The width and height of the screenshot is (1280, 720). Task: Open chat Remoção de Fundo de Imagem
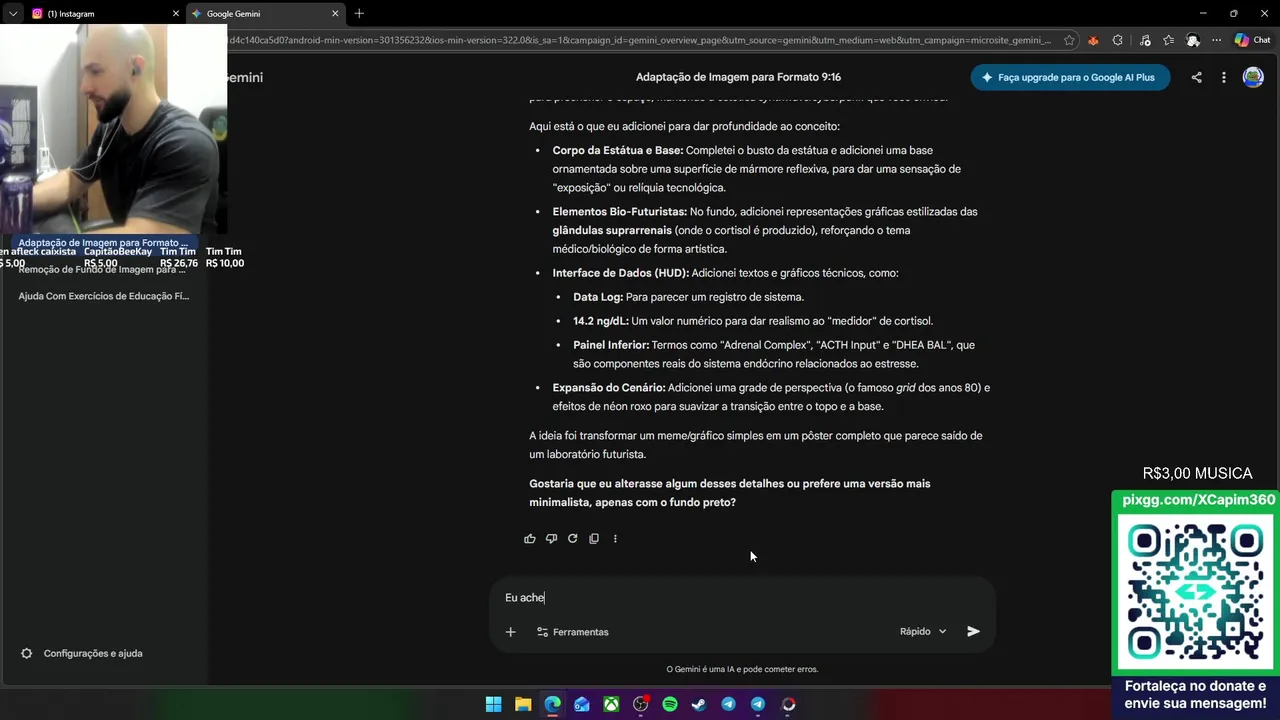coord(102,270)
